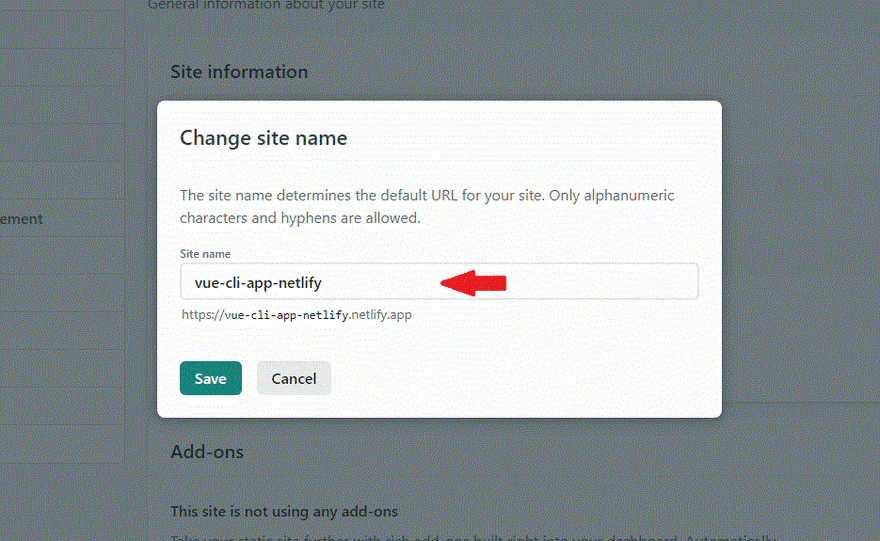
Task: Click 'This site is not using any add-ons'
Action: pyautogui.click(x=284, y=511)
